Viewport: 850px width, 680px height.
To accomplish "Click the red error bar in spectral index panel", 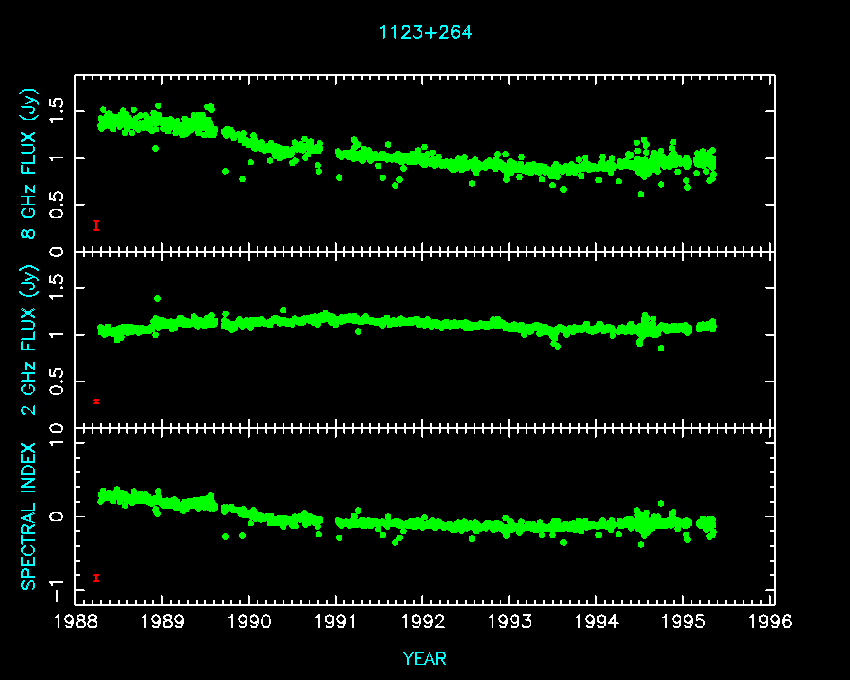I will [96, 578].
